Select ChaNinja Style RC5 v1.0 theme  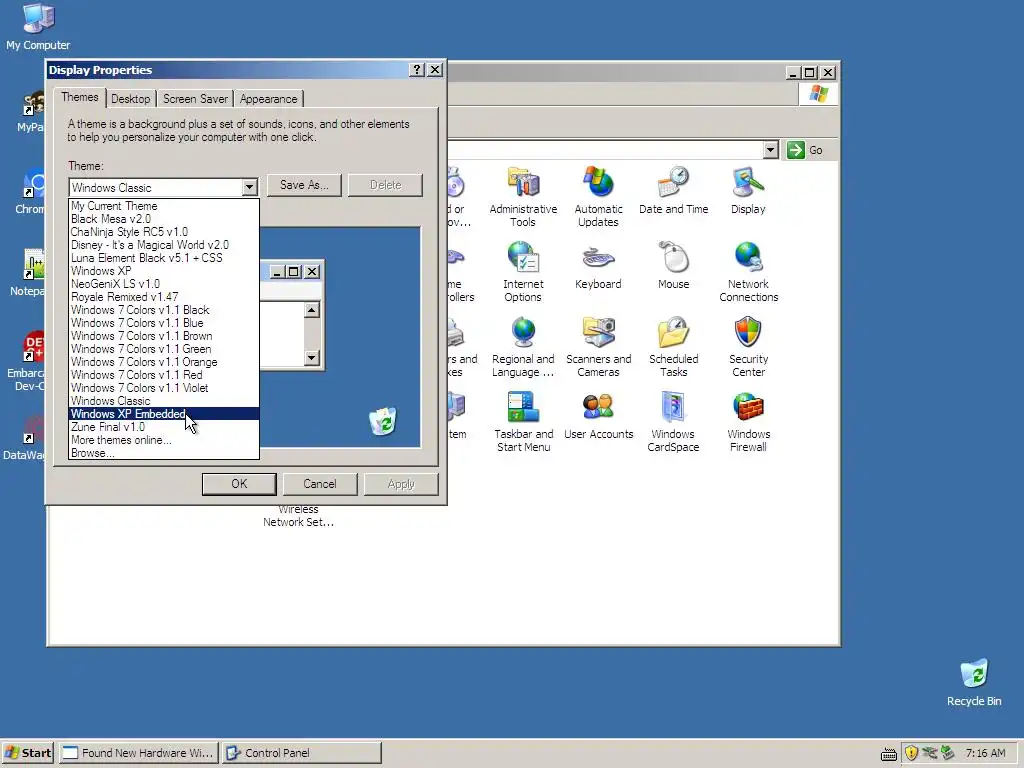pyautogui.click(x=164, y=232)
